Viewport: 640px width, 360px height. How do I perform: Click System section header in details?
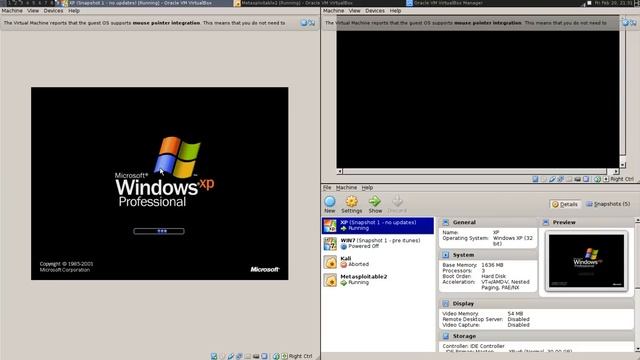(488, 255)
